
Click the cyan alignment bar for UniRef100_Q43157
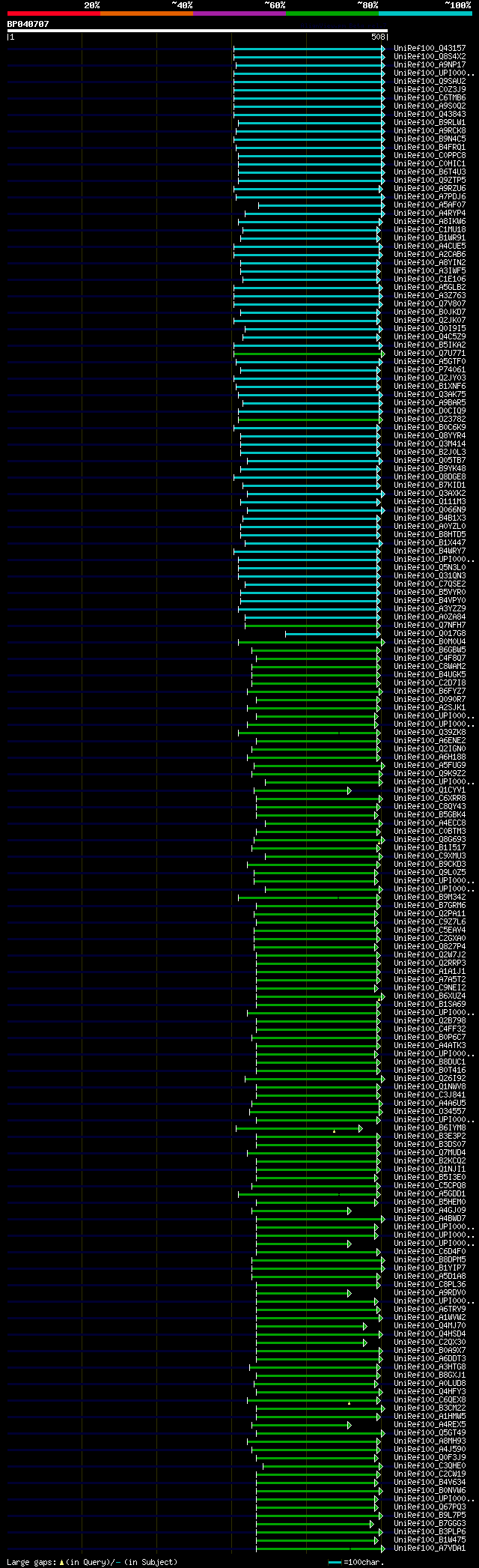[x=309, y=48]
